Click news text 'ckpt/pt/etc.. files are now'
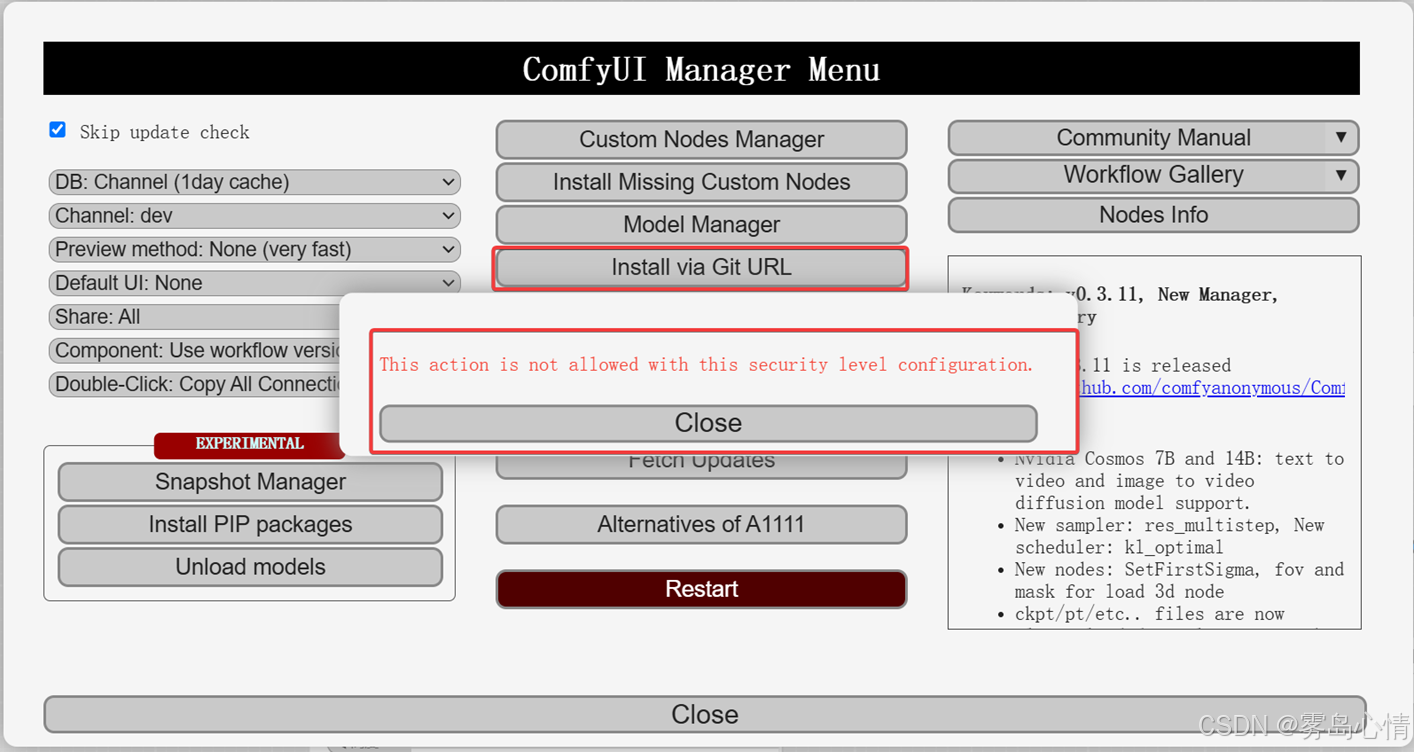 pyautogui.click(x=1150, y=614)
